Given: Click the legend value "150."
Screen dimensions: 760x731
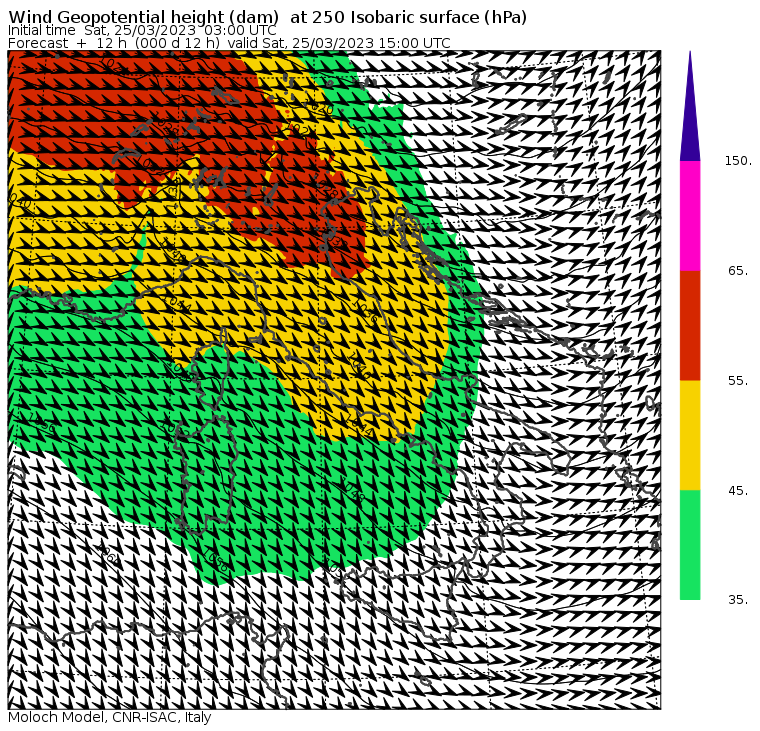Looking at the screenshot, I should click(738, 161).
